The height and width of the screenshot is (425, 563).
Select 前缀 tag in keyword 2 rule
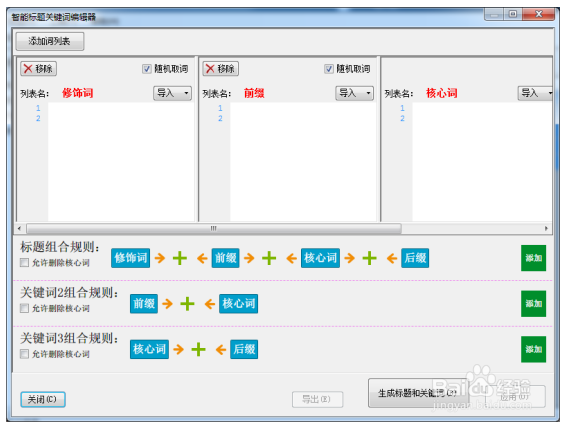coord(144,304)
